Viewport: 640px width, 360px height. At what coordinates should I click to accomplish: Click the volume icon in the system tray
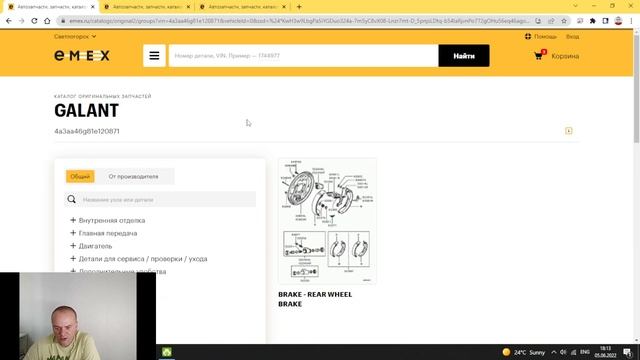click(563, 352)
